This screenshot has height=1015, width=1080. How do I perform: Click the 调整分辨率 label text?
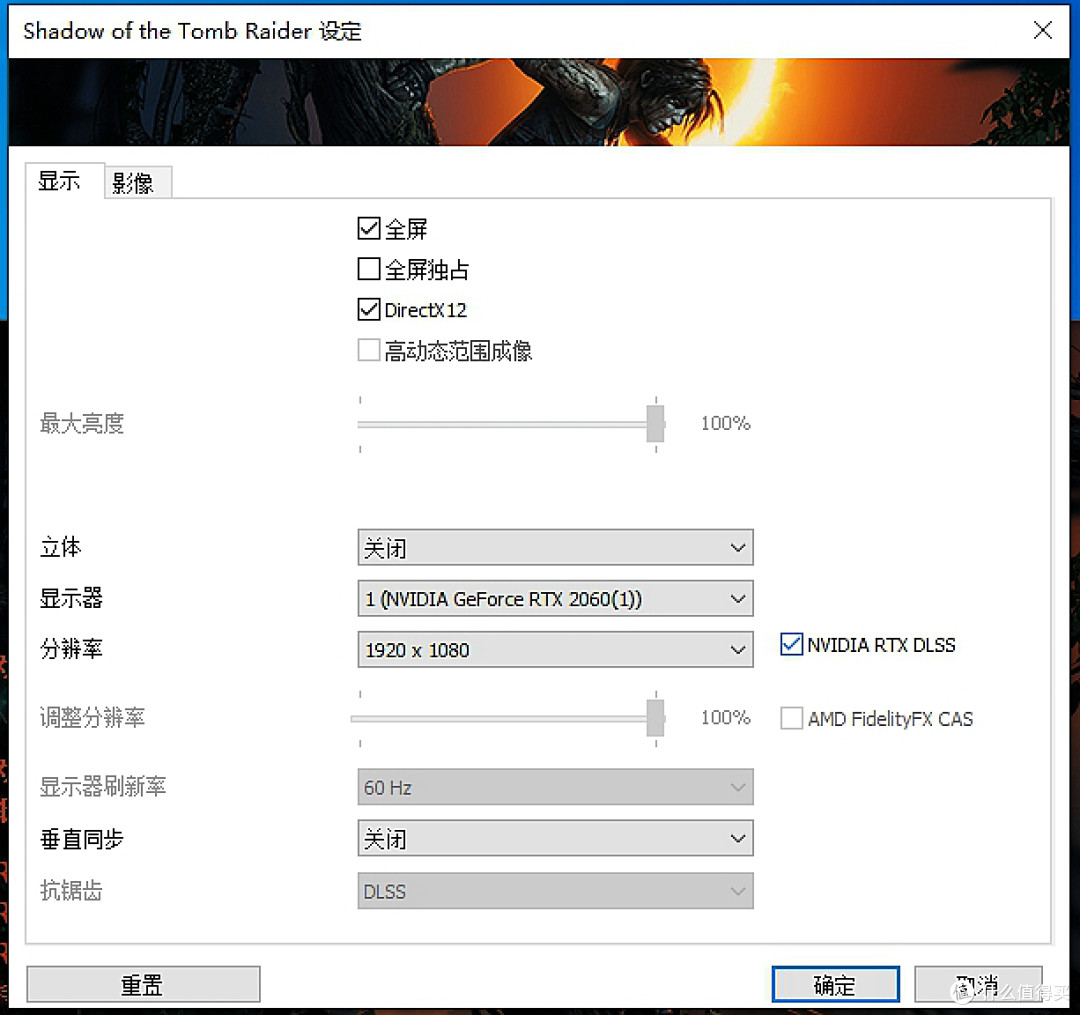(x=92, y=718)
